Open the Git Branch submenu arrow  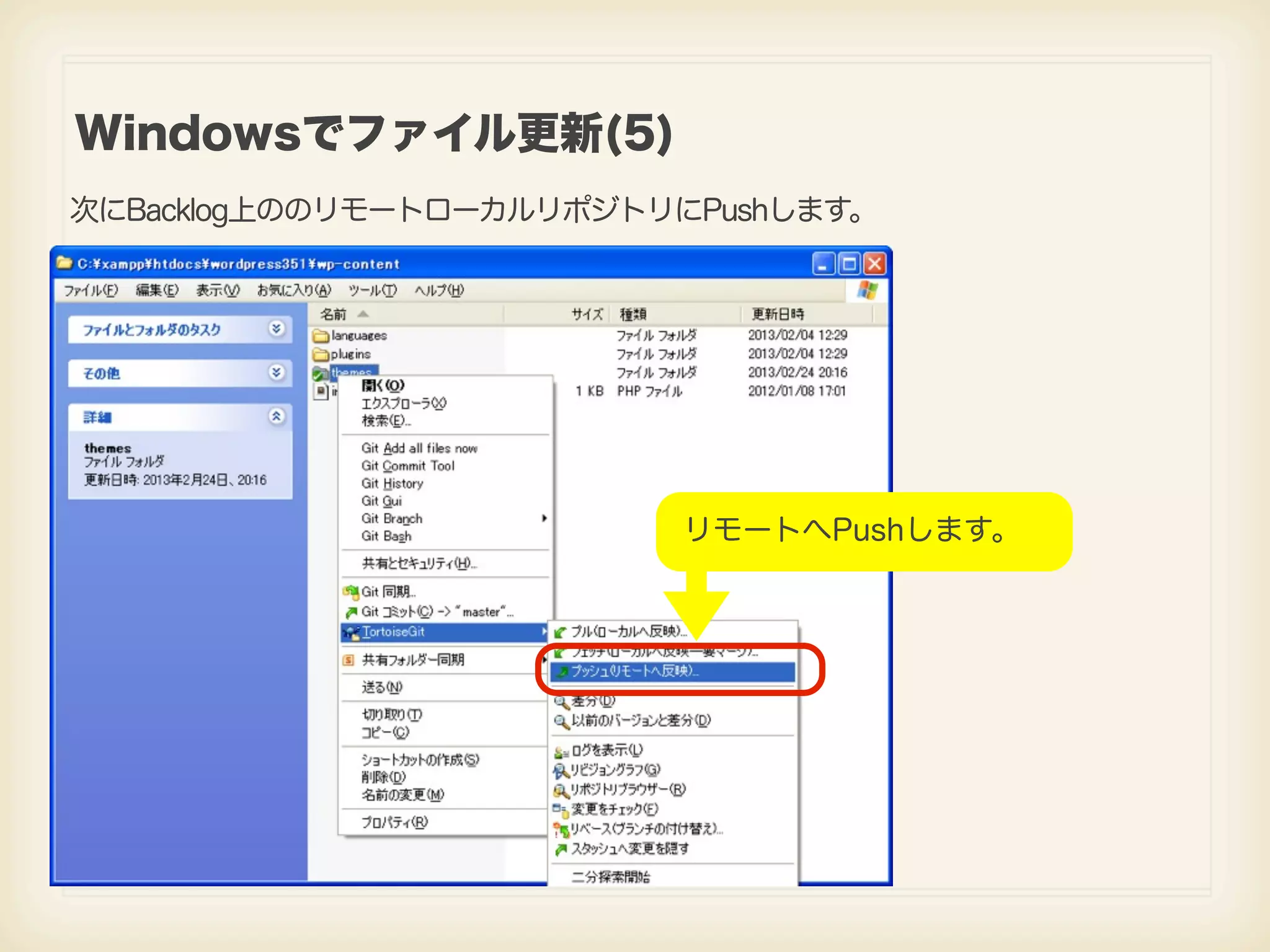(x=544, y=518)
